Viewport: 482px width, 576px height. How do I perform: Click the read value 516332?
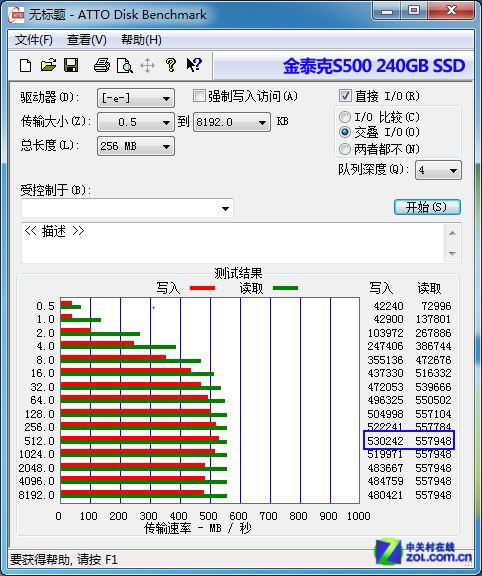[433, 373]
